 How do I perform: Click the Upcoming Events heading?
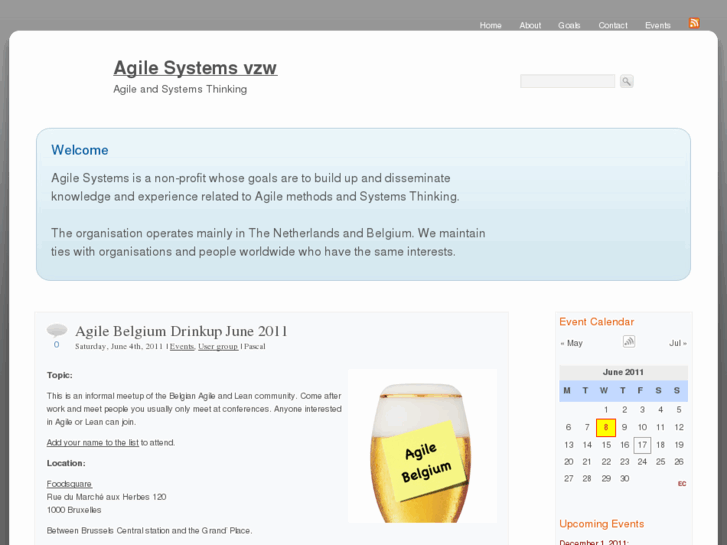click(x=601, y=524)
